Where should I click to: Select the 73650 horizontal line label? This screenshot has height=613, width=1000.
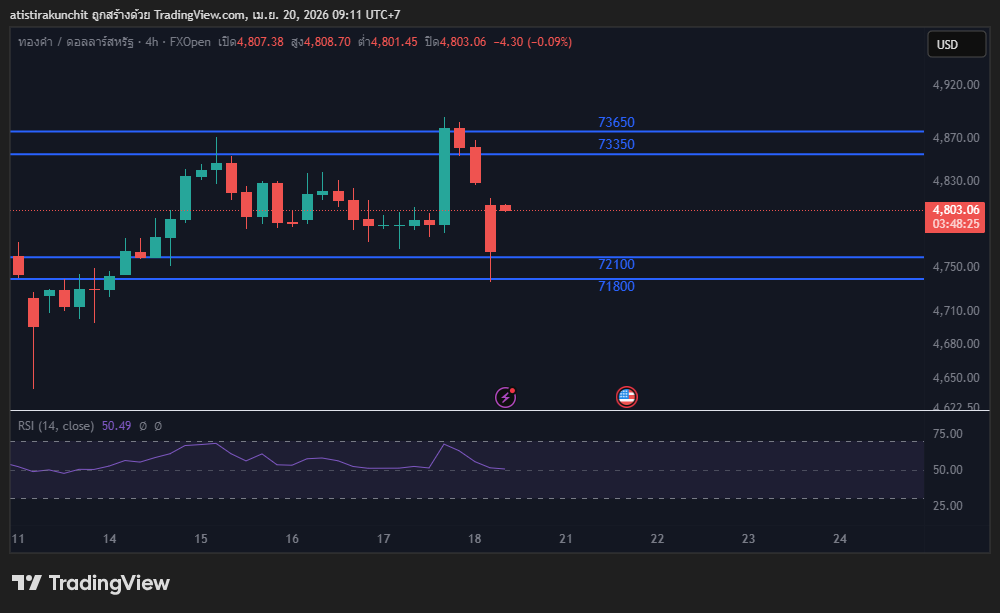(616, 122)
